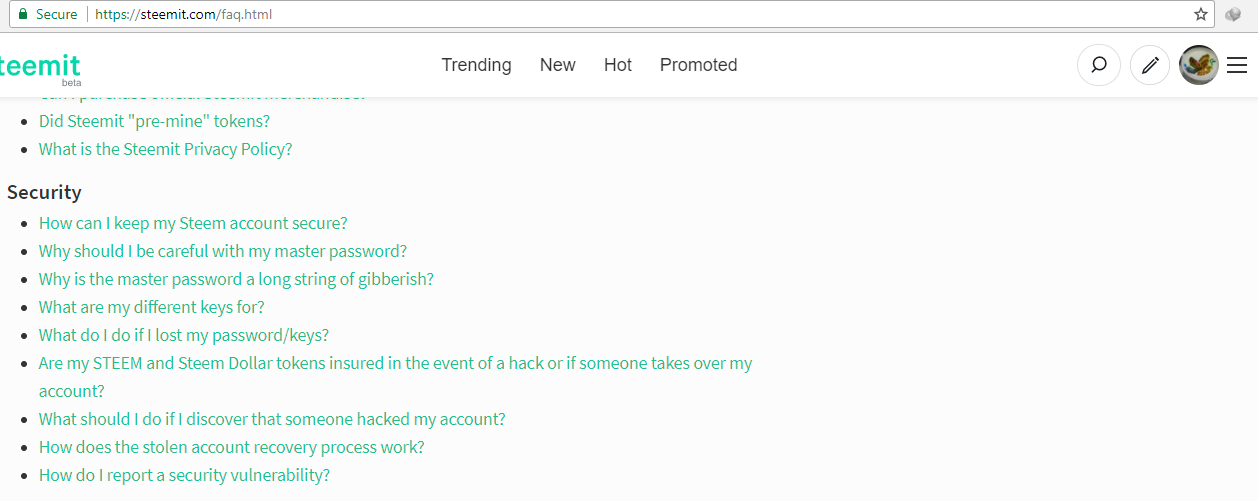Open 'Did Steemit pre-mine tokens?' link
The height and width of the screenshot is (501, 1258).
click(x=154, y=121)
